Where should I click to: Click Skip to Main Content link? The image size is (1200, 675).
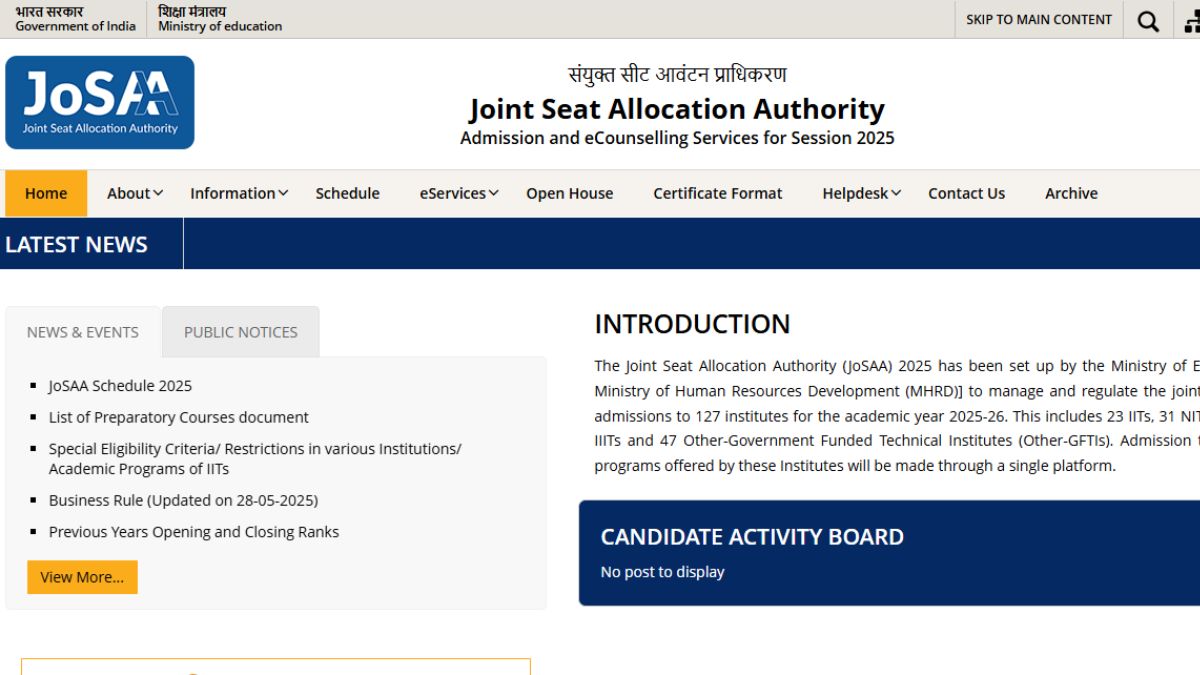click(1039, 19)
